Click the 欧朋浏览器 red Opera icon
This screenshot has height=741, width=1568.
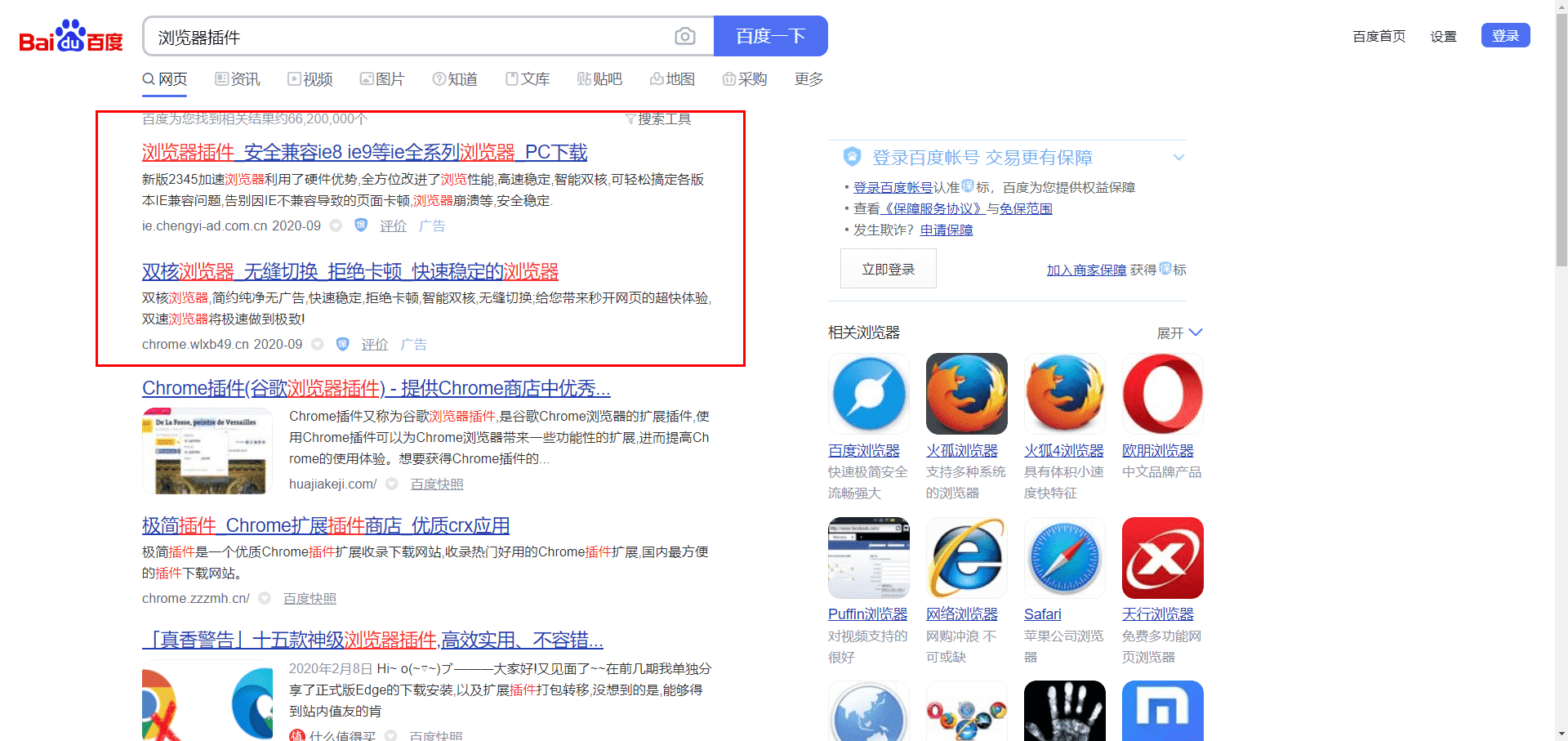click(x=1163, y=394)
